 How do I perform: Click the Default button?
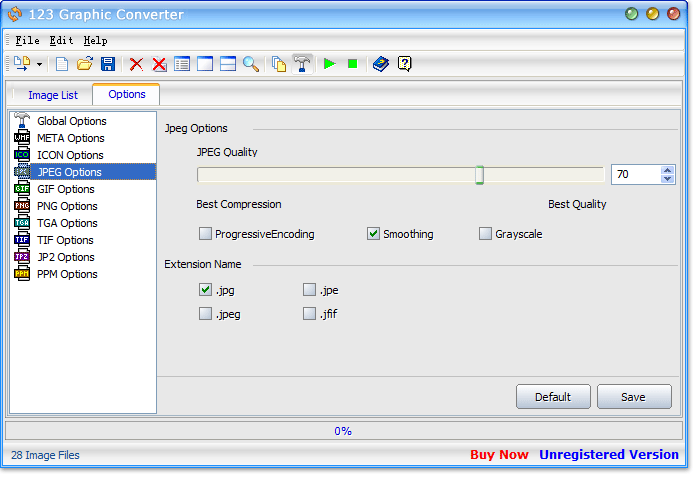click(x=553, y=396)
